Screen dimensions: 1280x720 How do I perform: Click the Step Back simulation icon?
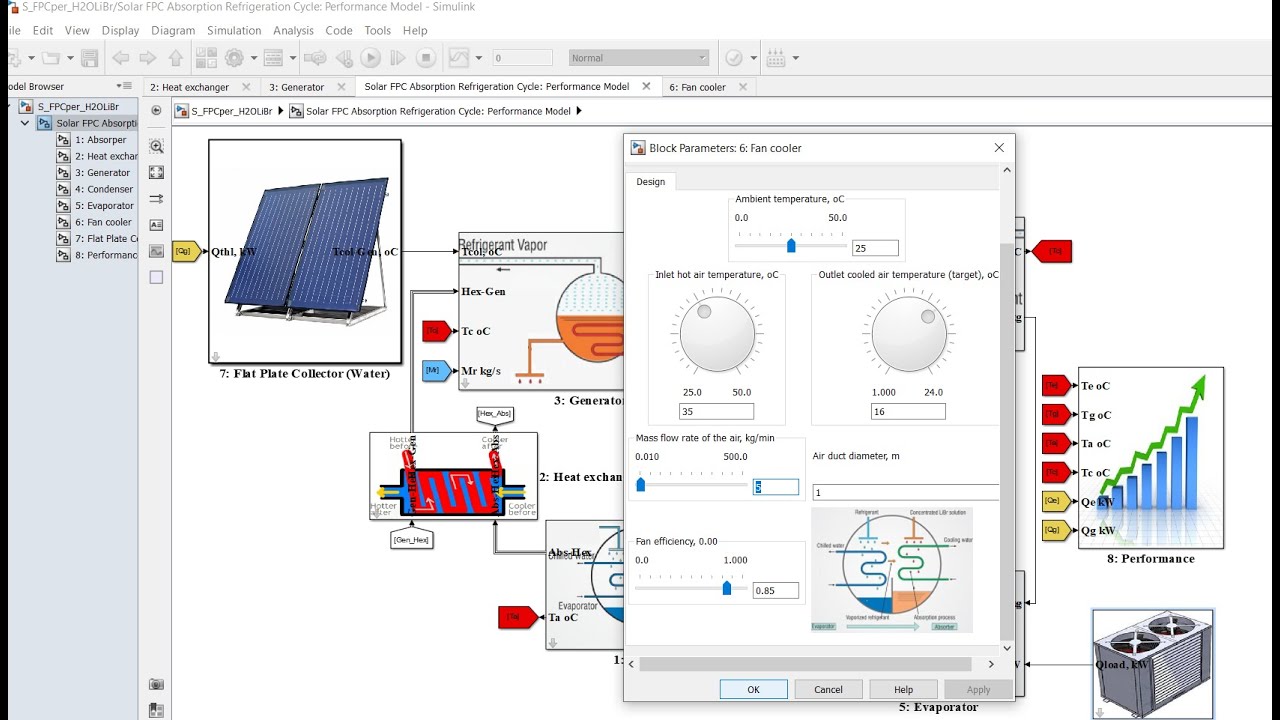point(344,58)
